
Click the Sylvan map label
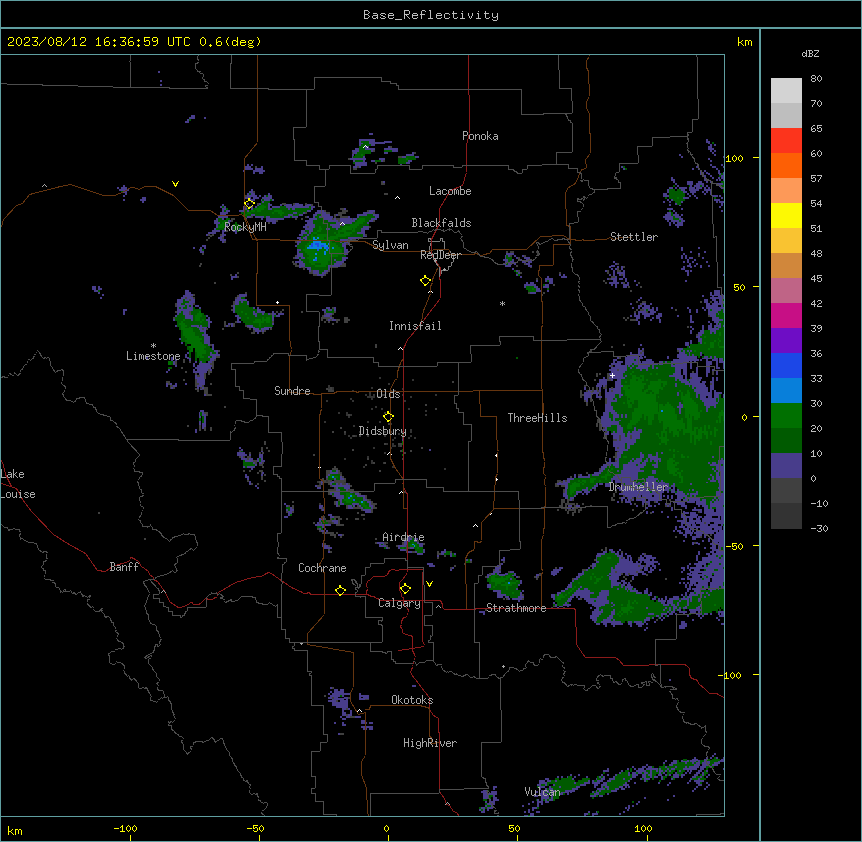(390, 245)
